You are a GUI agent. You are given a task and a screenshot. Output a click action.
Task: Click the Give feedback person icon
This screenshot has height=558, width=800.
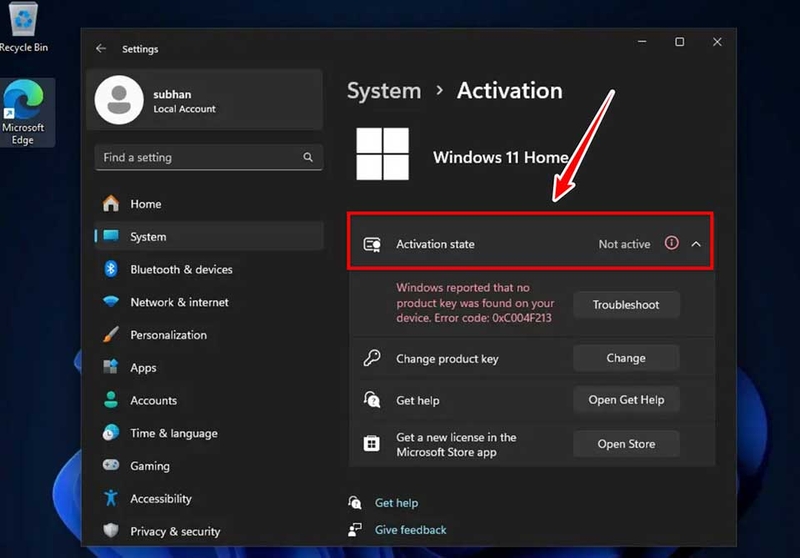pos(355,529)
